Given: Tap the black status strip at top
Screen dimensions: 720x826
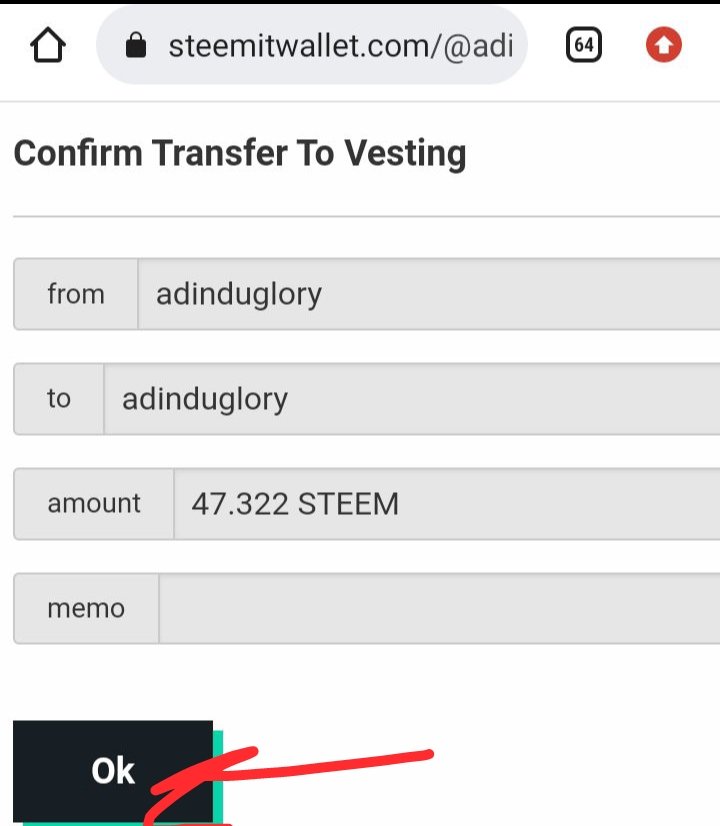Looking at the screenshot, I should point(360,3).
